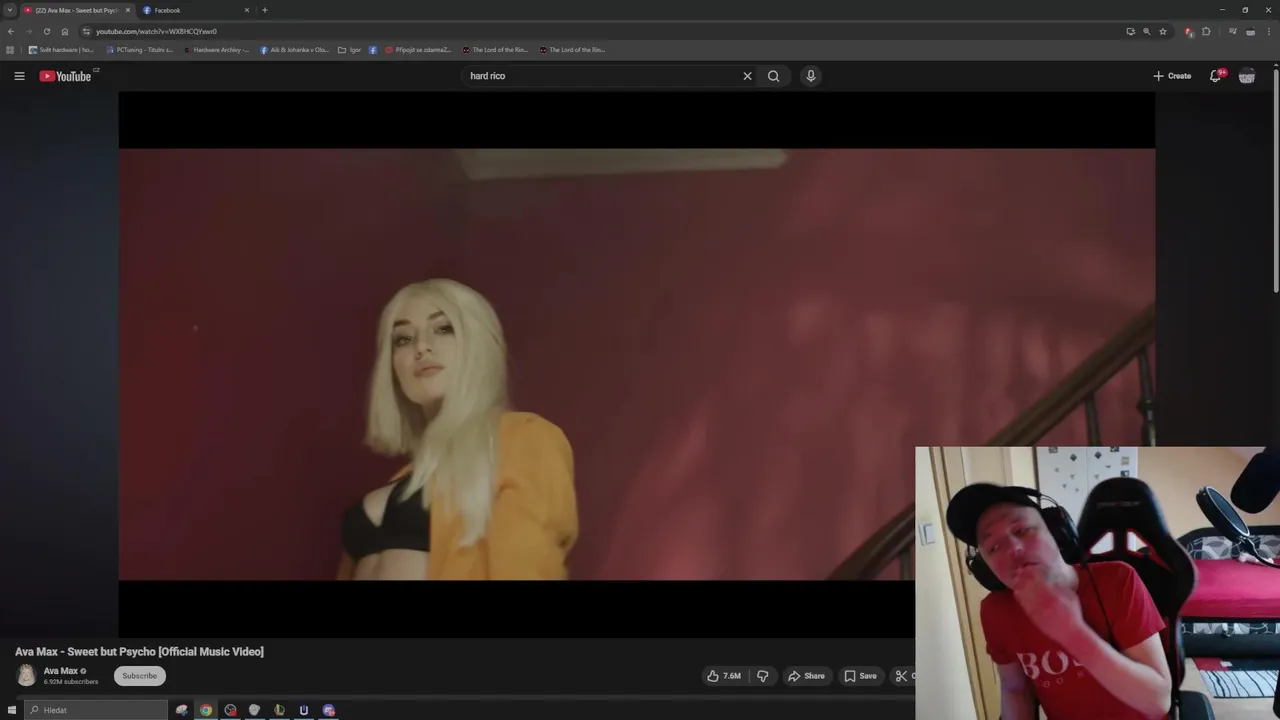Open the apps grid in bookmarks bar
This screenshot has height=720, width=1280.
tap(10, 50)
